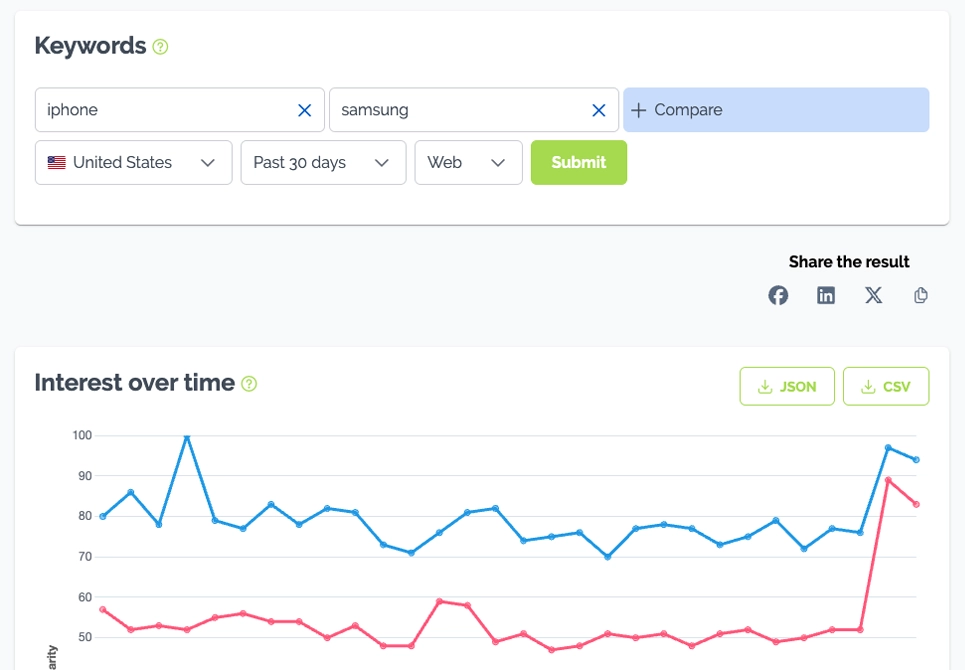Remove the samsung keyword using its X

[598, 110]
